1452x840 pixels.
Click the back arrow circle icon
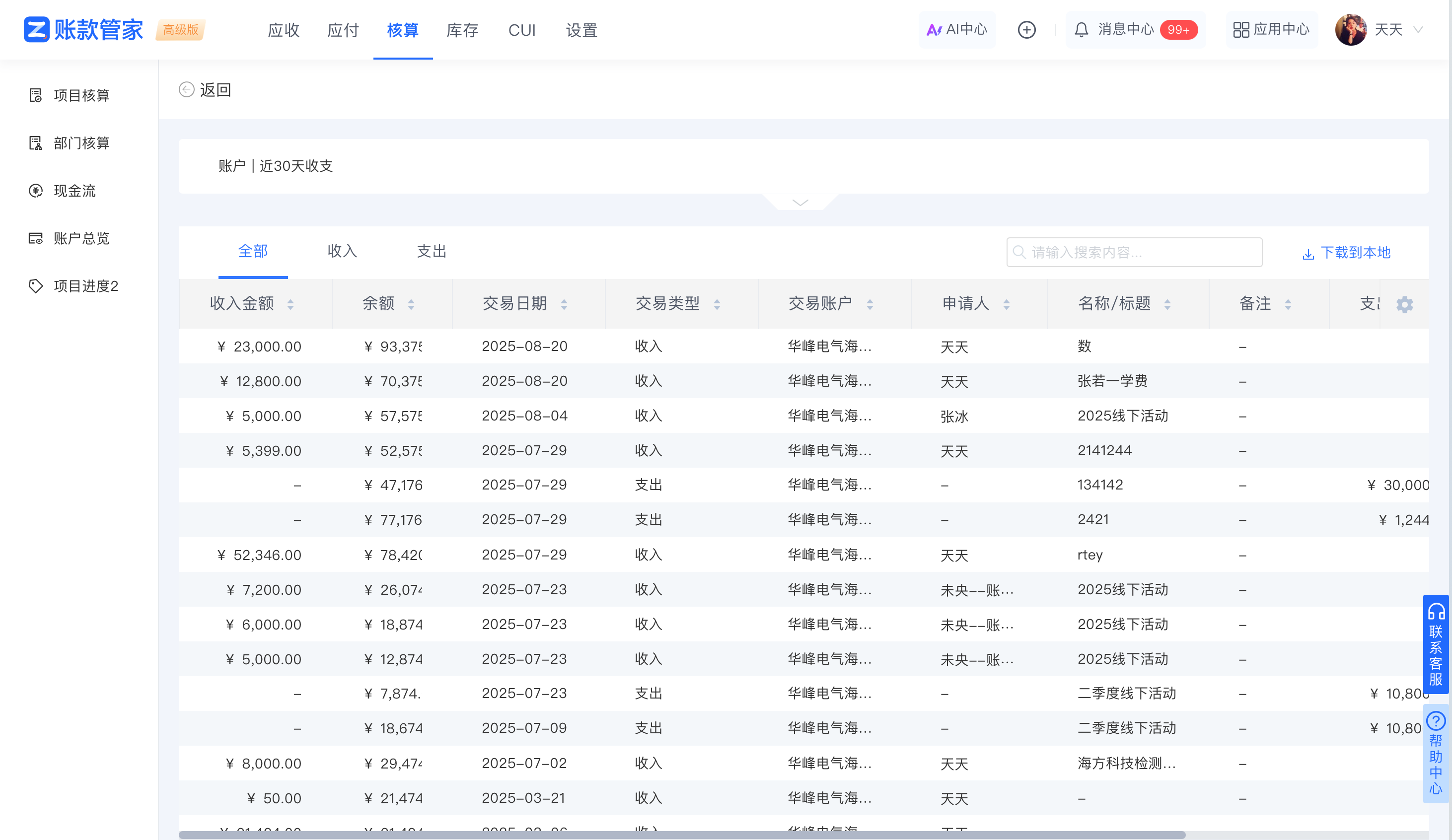pos(186,89)
